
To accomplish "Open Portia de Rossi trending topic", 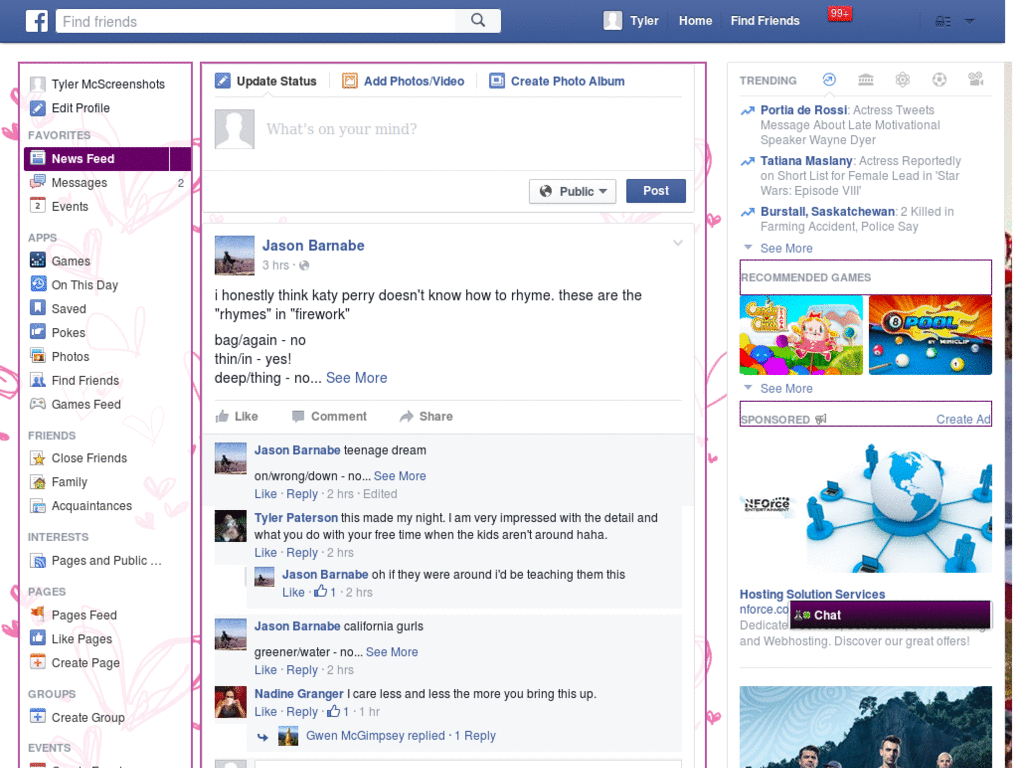I will click(x=803, y=110).
